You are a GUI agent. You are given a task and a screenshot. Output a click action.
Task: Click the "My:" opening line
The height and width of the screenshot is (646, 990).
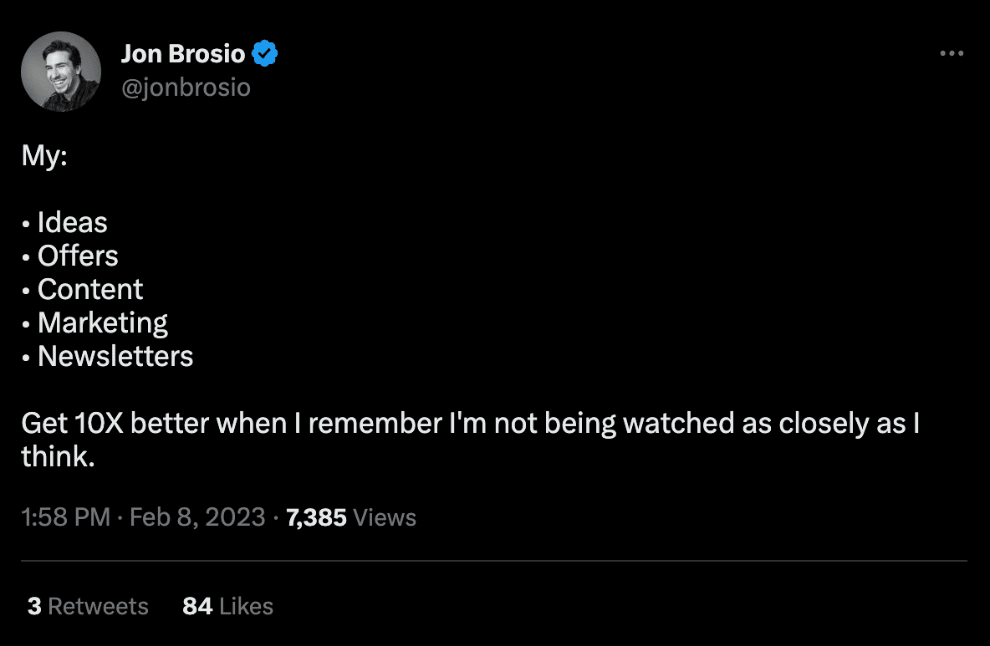[x=44, y=156]
